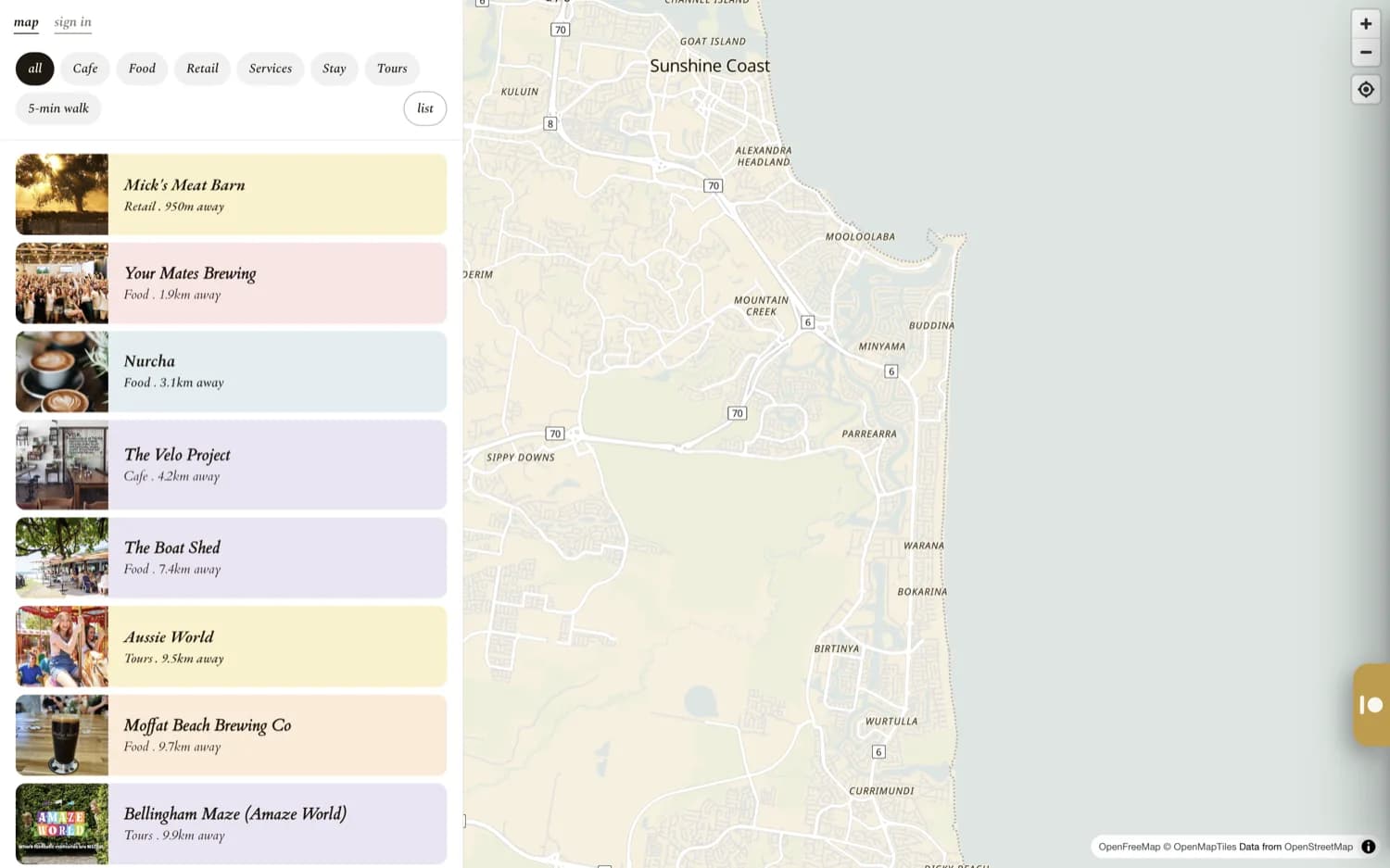Open the Your Mates Brewing listing

[231, 283]
